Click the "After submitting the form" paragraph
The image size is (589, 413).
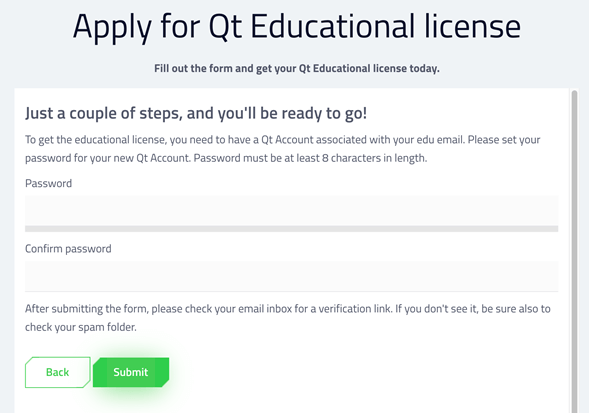pos(288,318)
